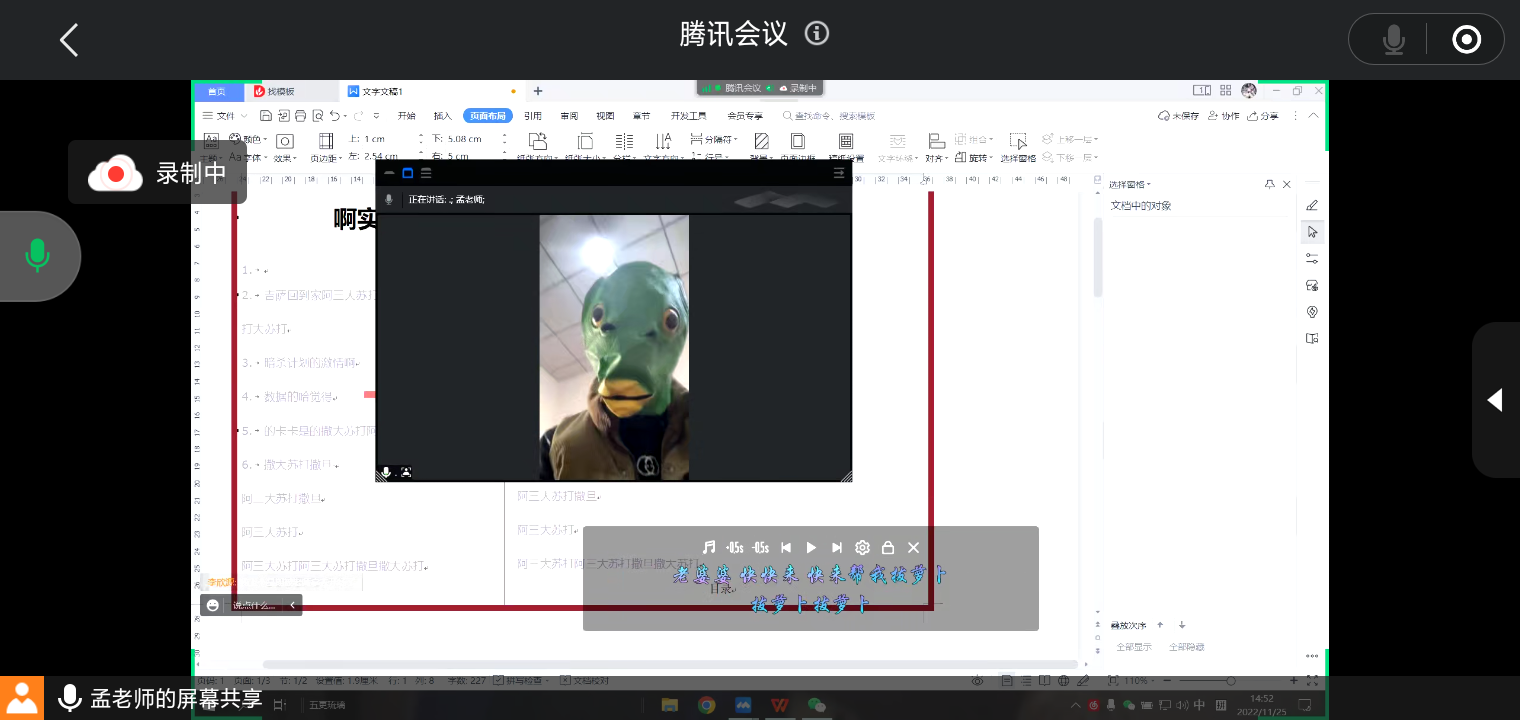This screenshot has width=1520, height=720.
Task: Click the speaker video thumbnail
Action: pos(614,347)
